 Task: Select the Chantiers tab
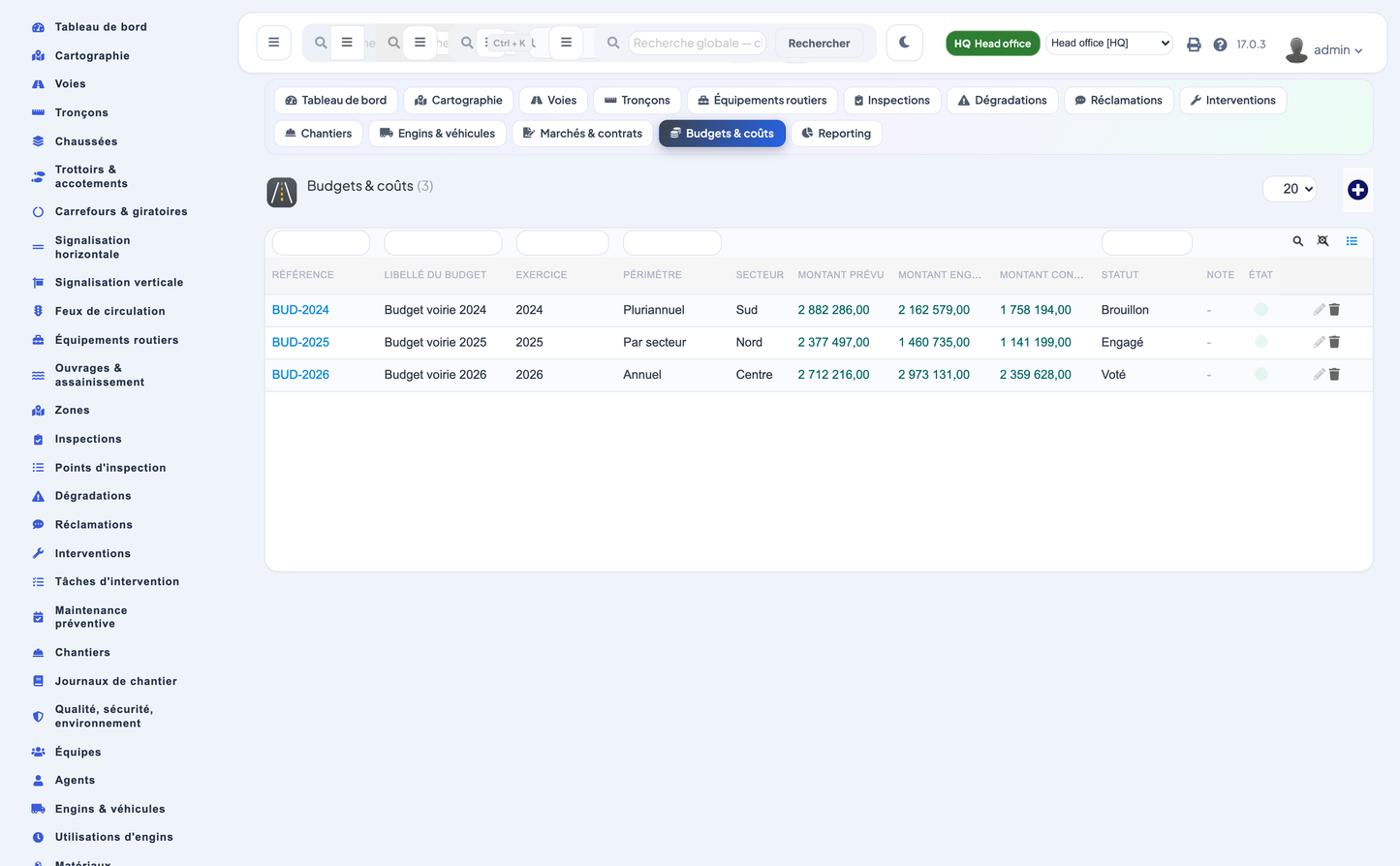pos(318,133)
